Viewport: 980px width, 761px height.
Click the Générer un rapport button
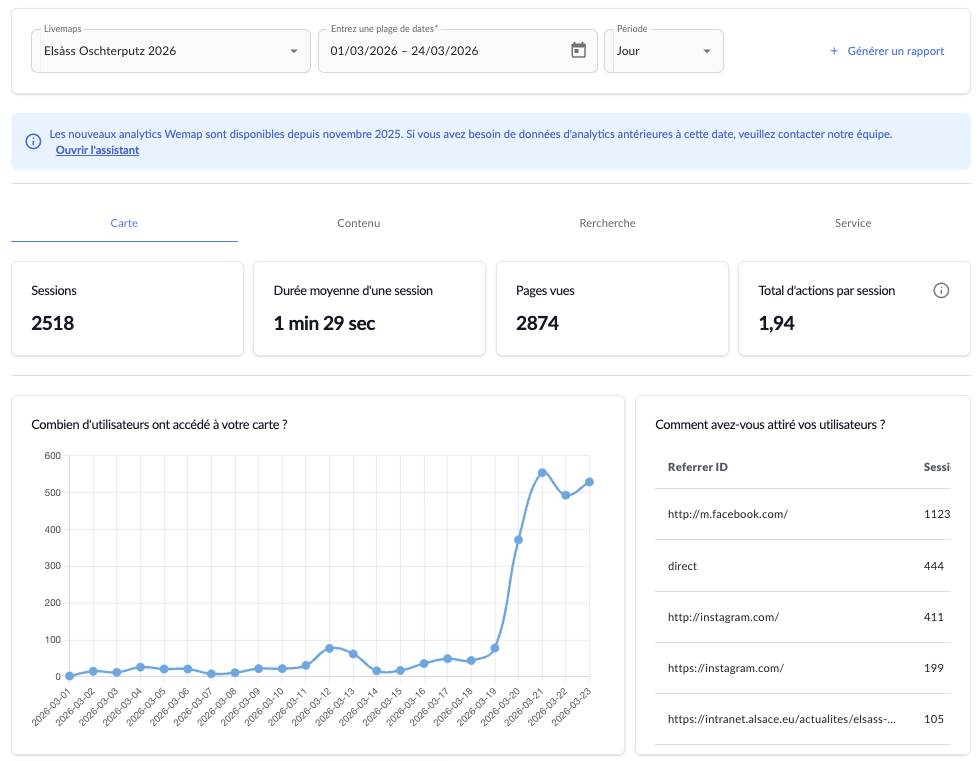click(x=886, y=51)
